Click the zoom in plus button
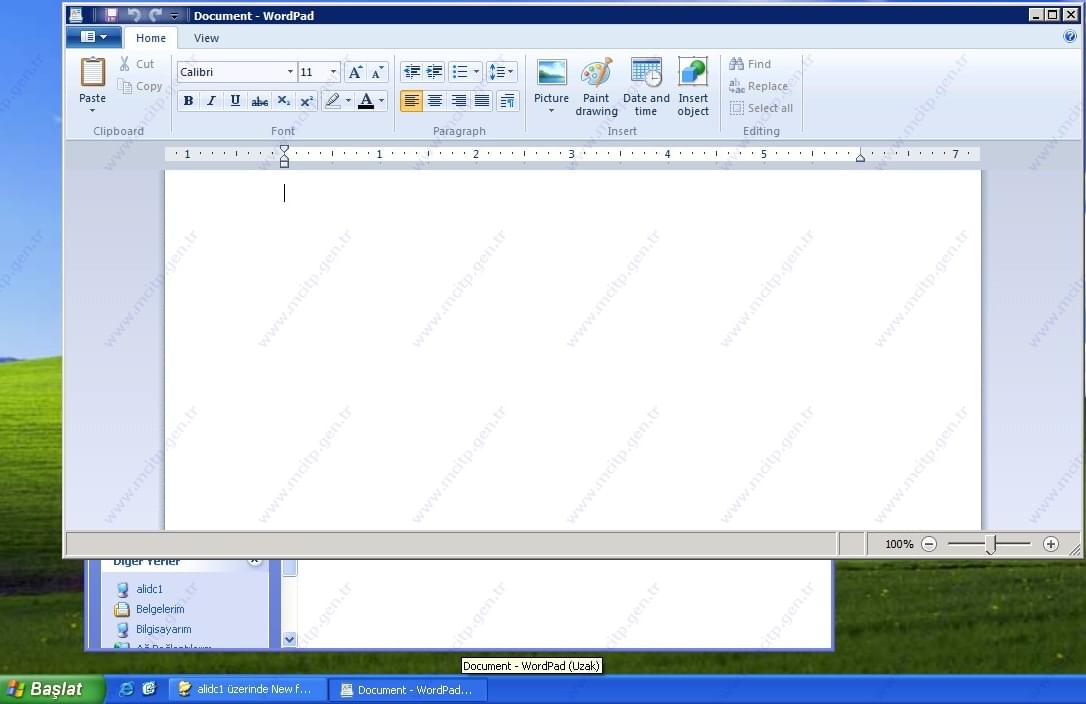The image size is (1086, 704). pyautogui.click(x=1051, y=544)
